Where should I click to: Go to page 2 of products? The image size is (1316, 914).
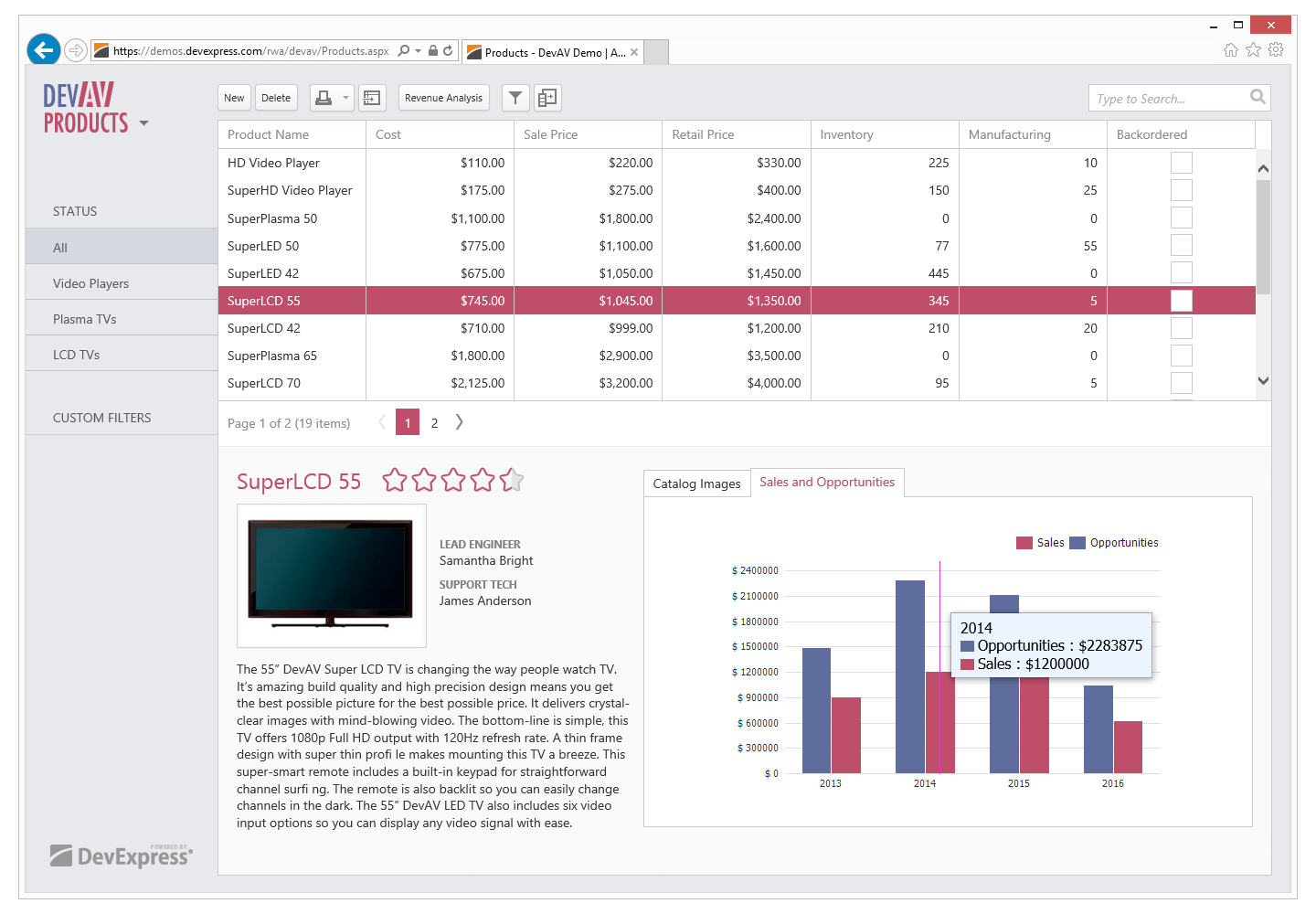pos(434,422)
